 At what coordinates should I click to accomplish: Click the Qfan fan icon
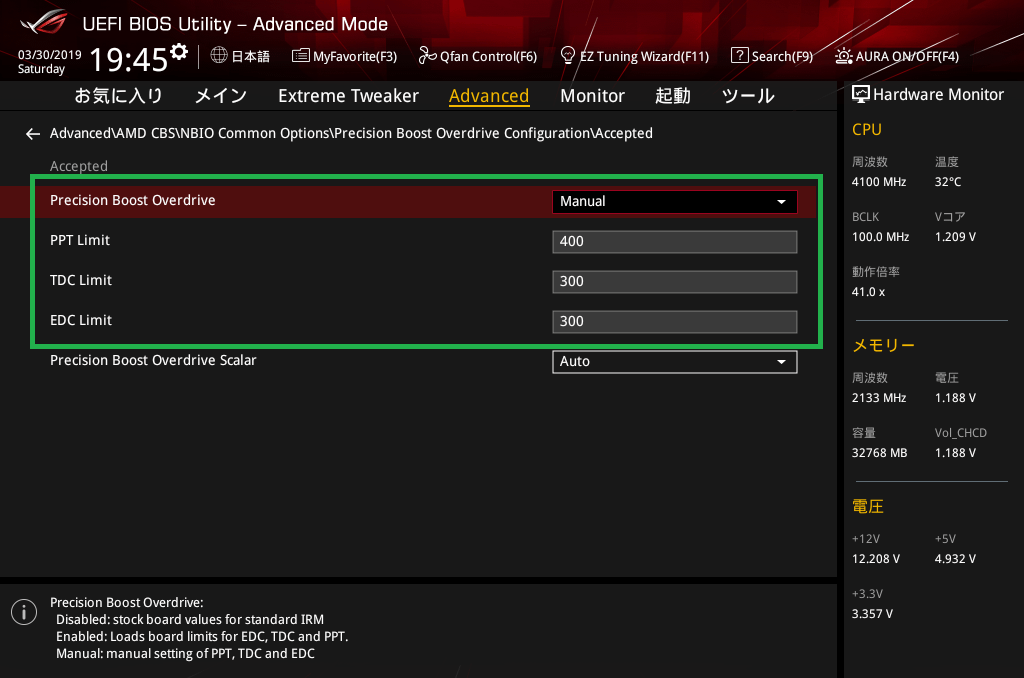(x=427, y=56)
